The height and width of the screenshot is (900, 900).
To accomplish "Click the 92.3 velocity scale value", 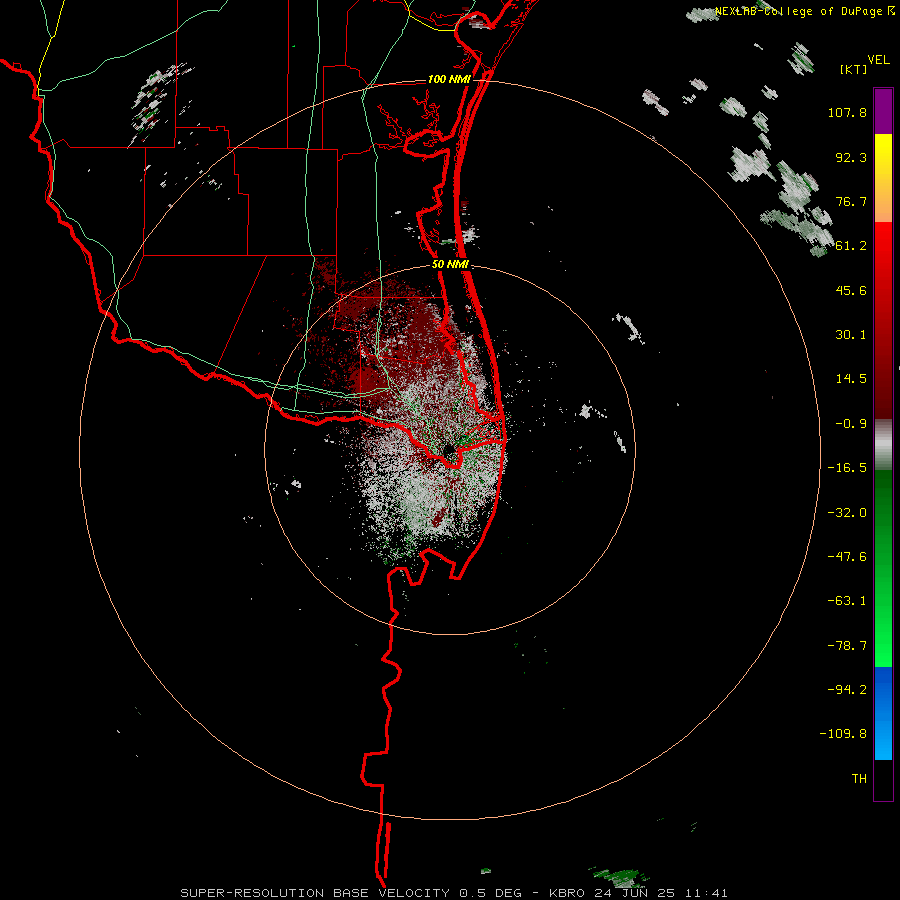I will (851, 157).
